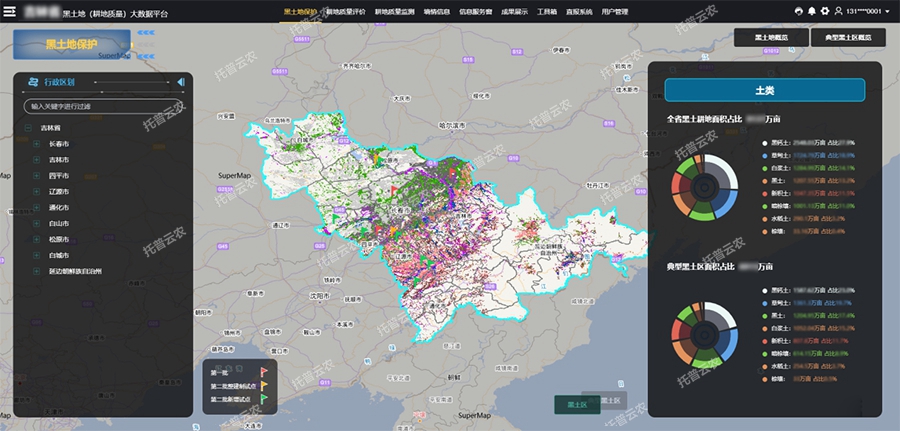The height and width of the screenshot is (431, 900).
Task: Open the 工具箱 menu item
Action: pyautogui.click(x=547, y=11)
